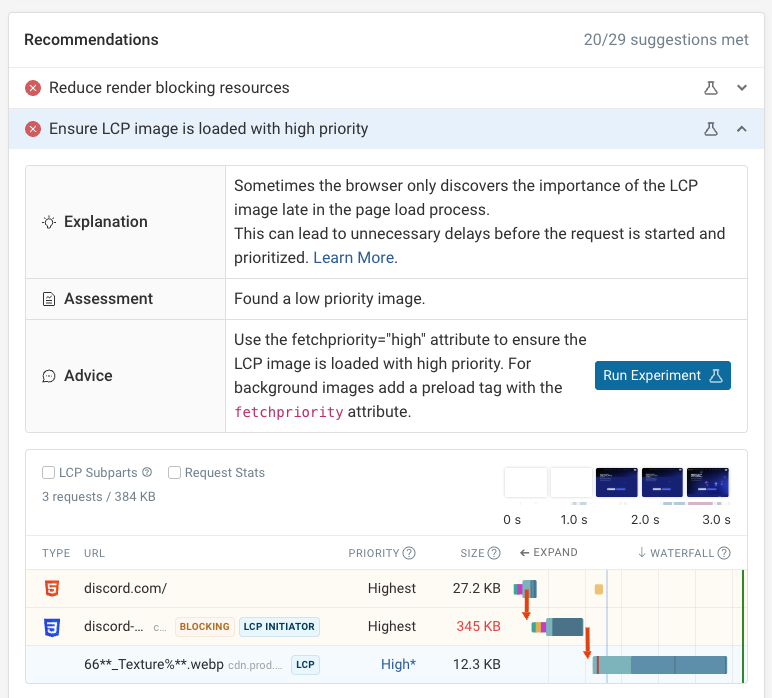Viewport: 772px width, 698px height.
Task: Click the 20/29 suggestions met text
Action: coord(666,39)
